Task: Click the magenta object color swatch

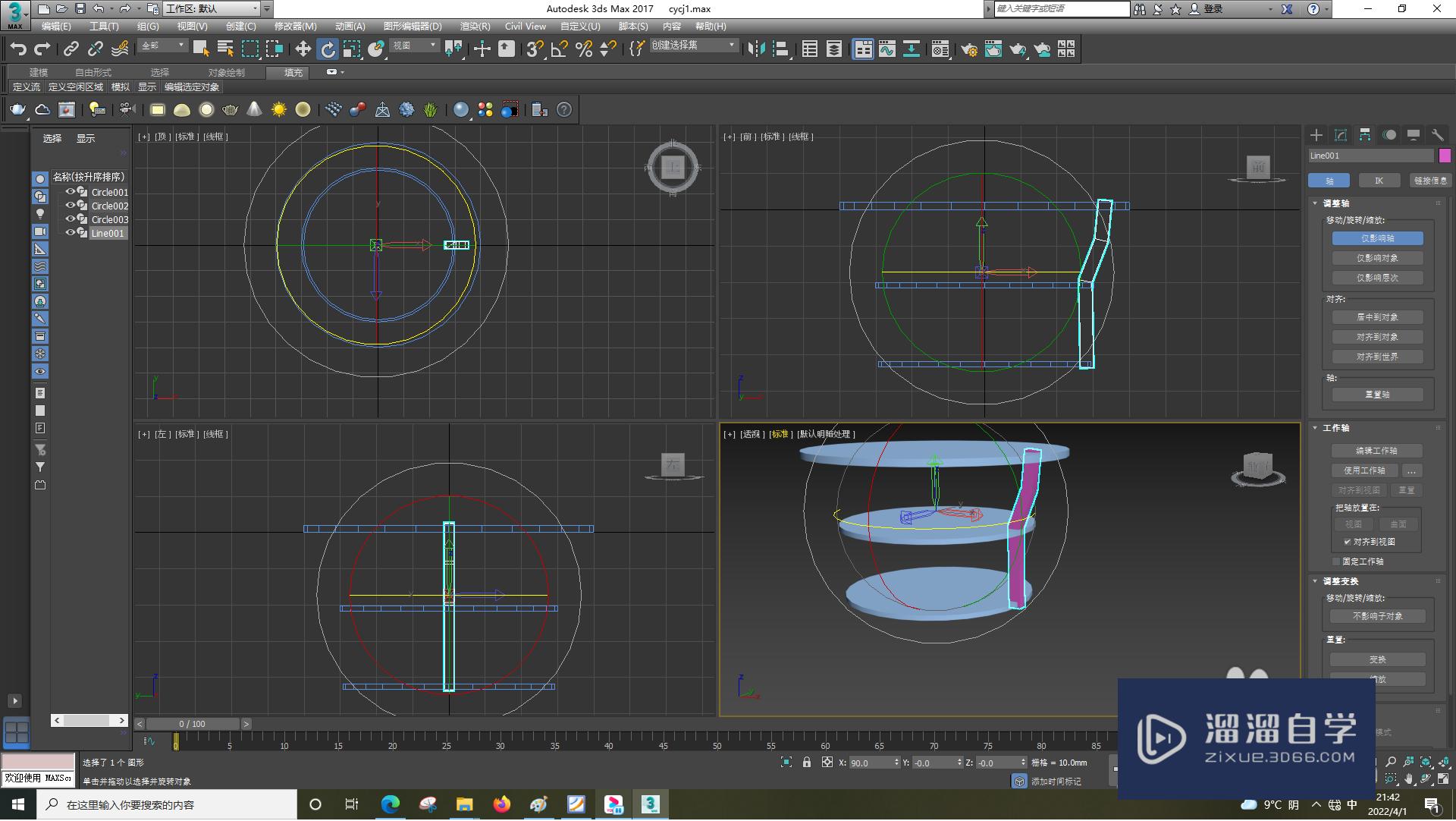Action: 1445,156
